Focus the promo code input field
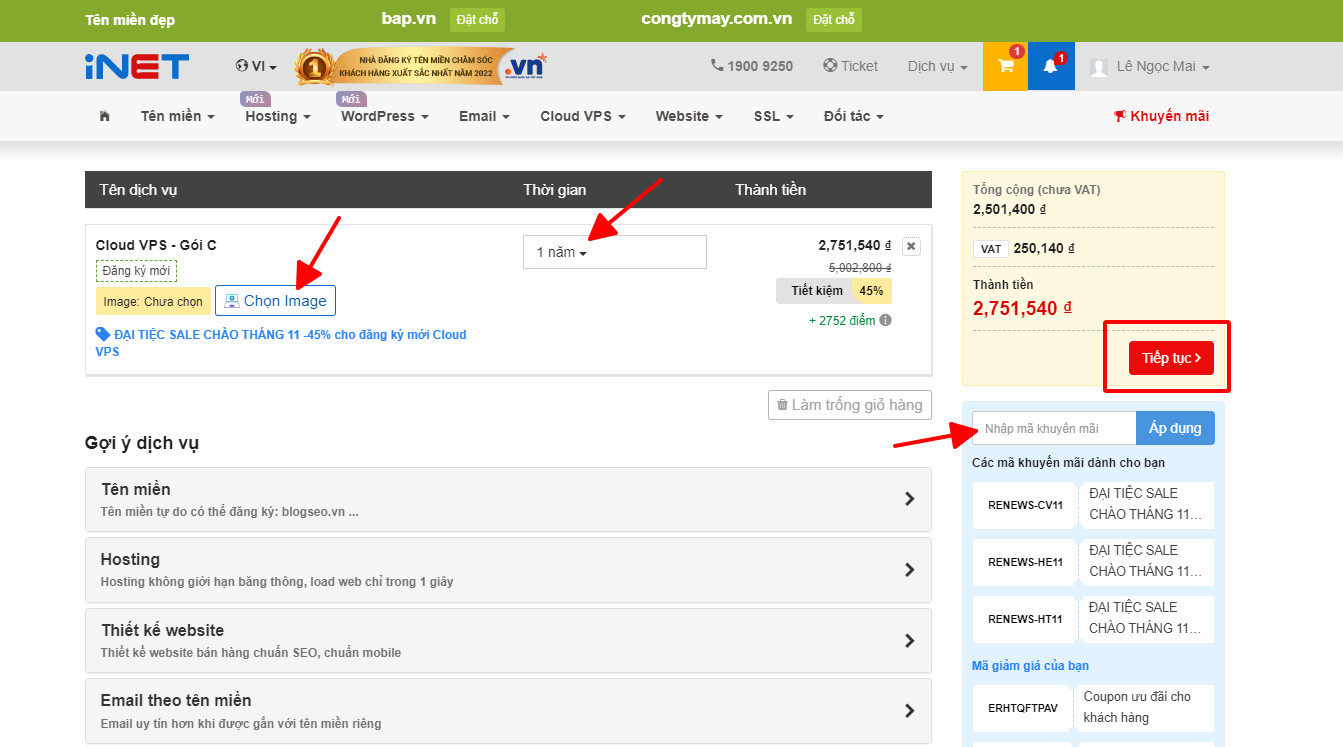Viewport: 1343px width, 747px height. click(x=1054, y=428)
